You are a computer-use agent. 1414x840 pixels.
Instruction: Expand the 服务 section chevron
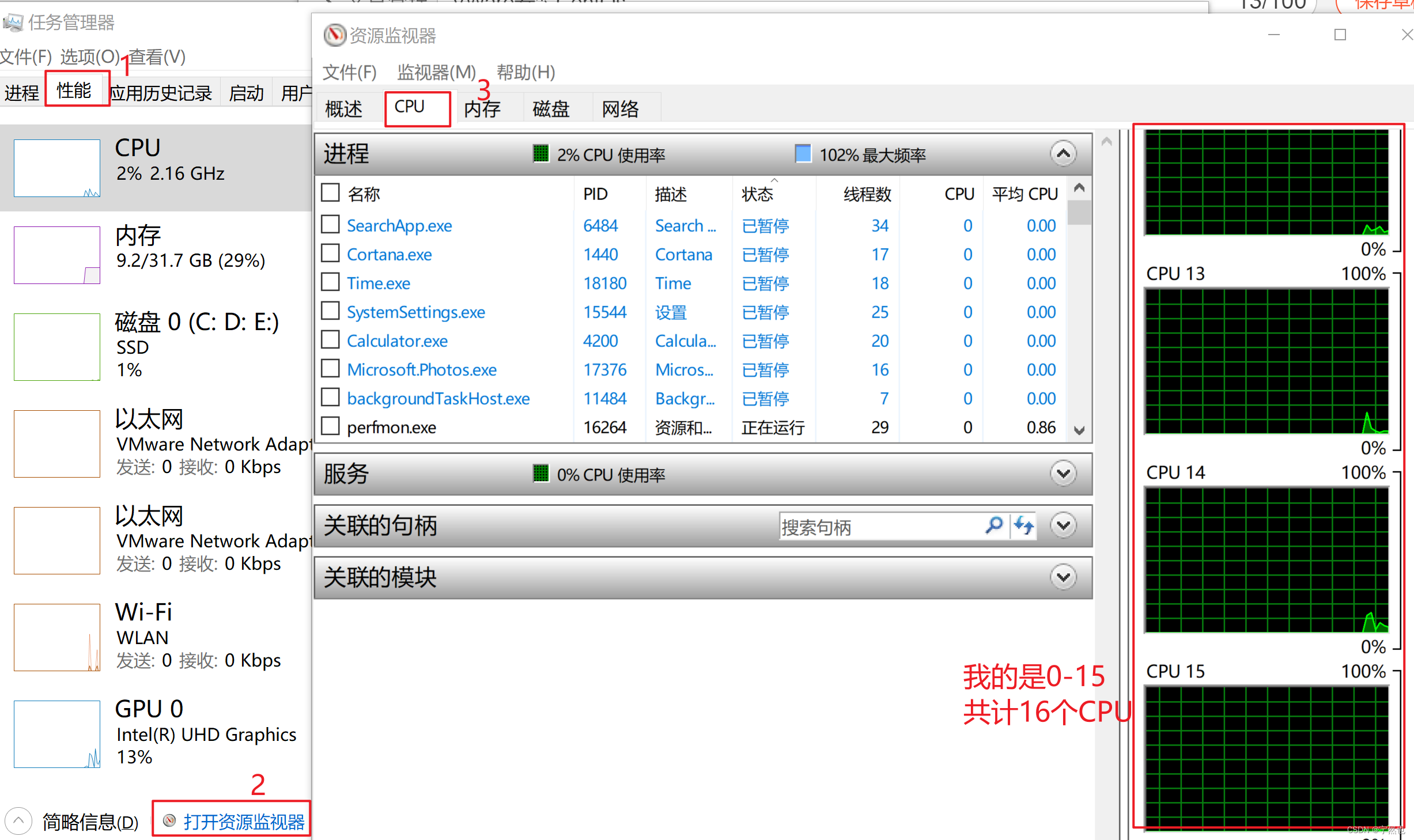(x=1063, y=473)
